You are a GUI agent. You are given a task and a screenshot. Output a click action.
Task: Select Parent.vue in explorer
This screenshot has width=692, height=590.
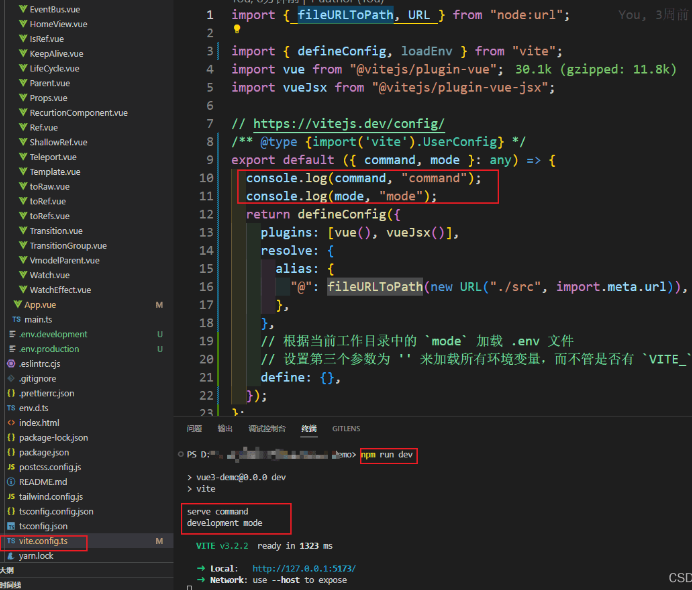pyautogui.click(x=49, y=83)
